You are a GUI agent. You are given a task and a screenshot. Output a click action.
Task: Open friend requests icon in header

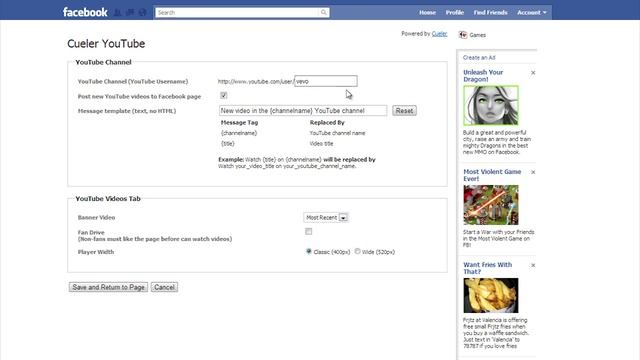118,13
